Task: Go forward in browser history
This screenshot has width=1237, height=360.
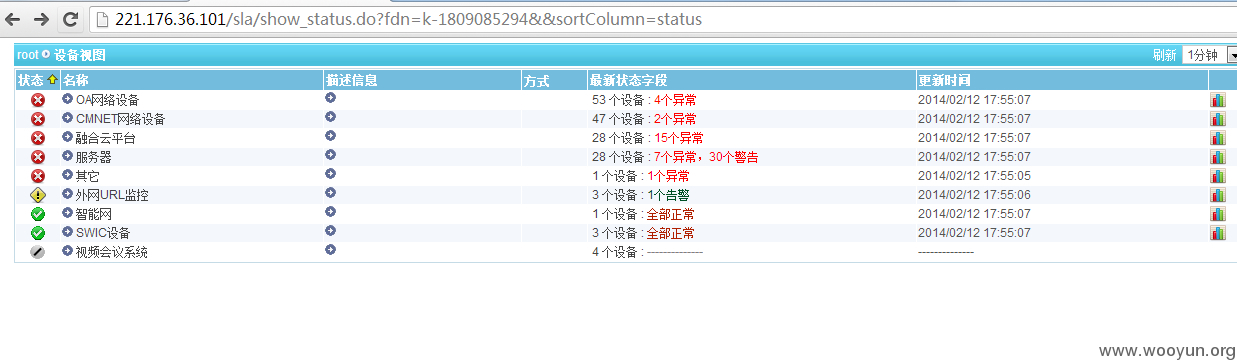Action: coord(42,19)
